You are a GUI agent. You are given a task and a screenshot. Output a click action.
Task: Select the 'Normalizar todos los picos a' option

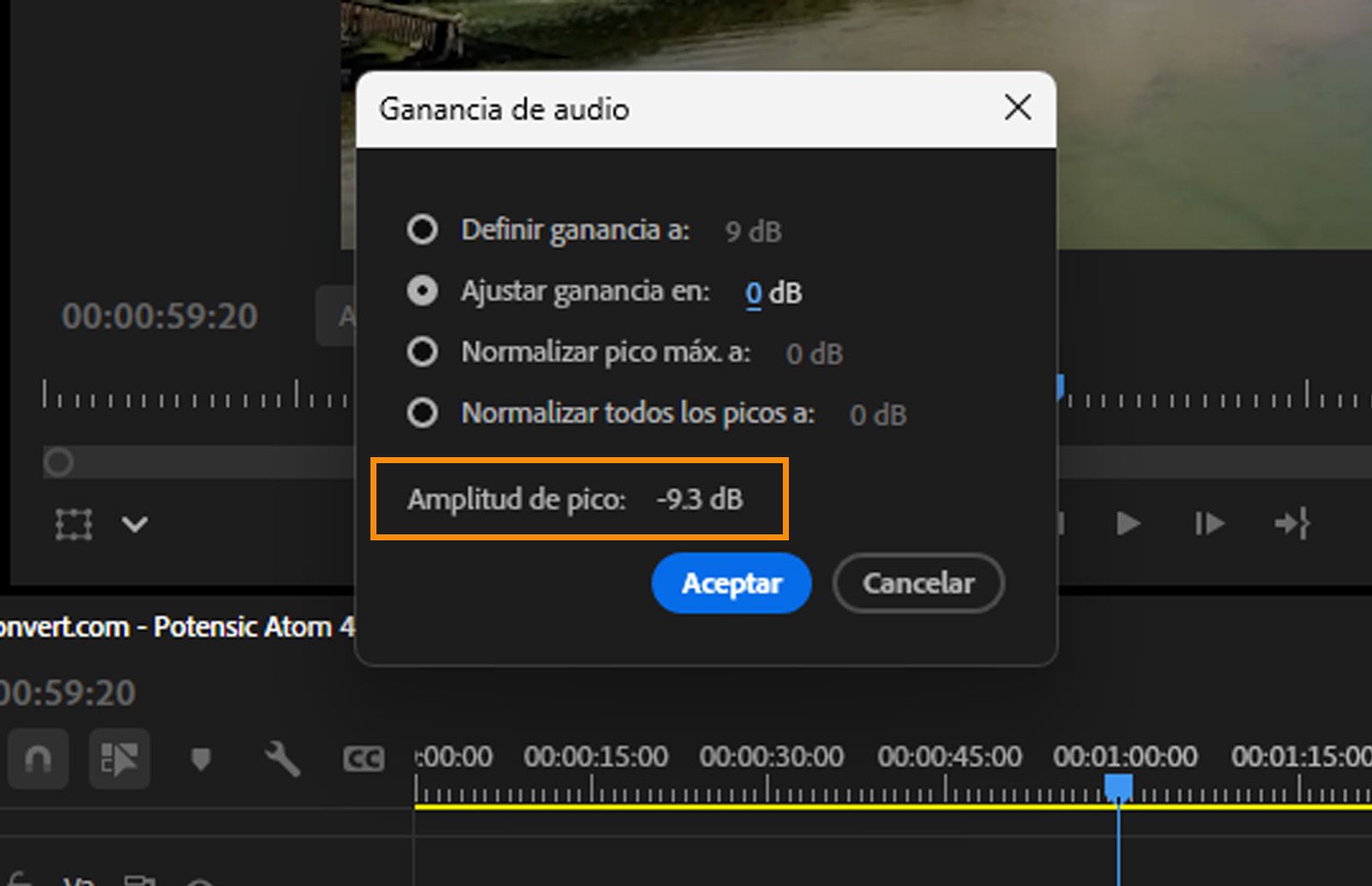pyautogui.click(x=422, y=413)
